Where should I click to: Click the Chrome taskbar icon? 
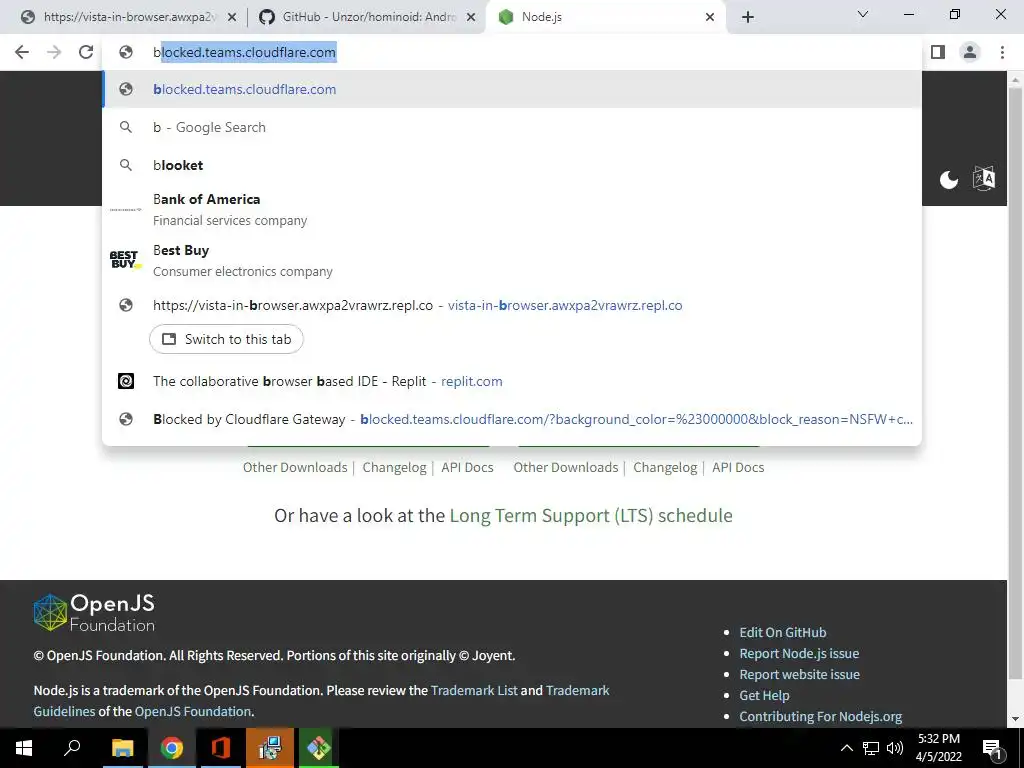[171, 748]
